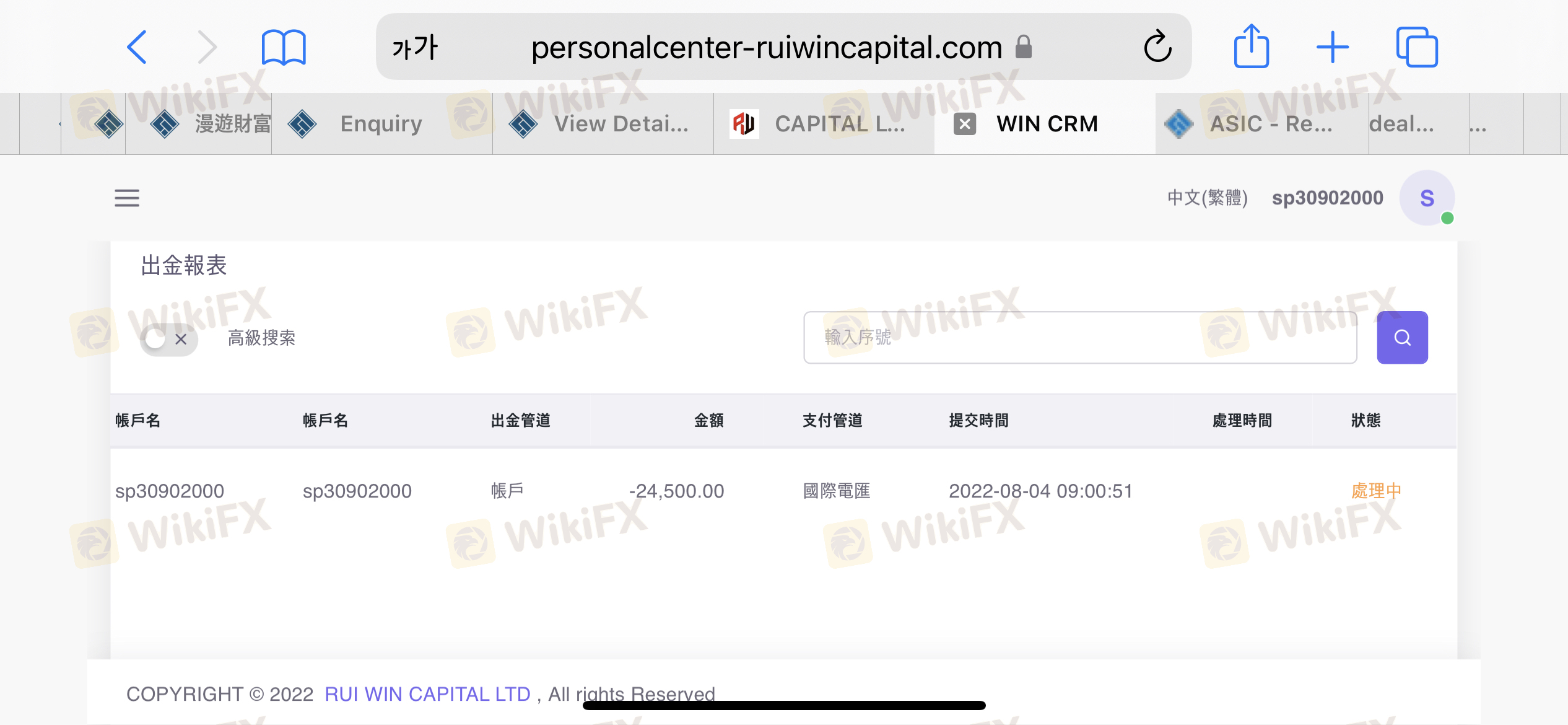Open the purple S avatar profile menu
Screen dimensions: 1568x725
click(1427, 198)
